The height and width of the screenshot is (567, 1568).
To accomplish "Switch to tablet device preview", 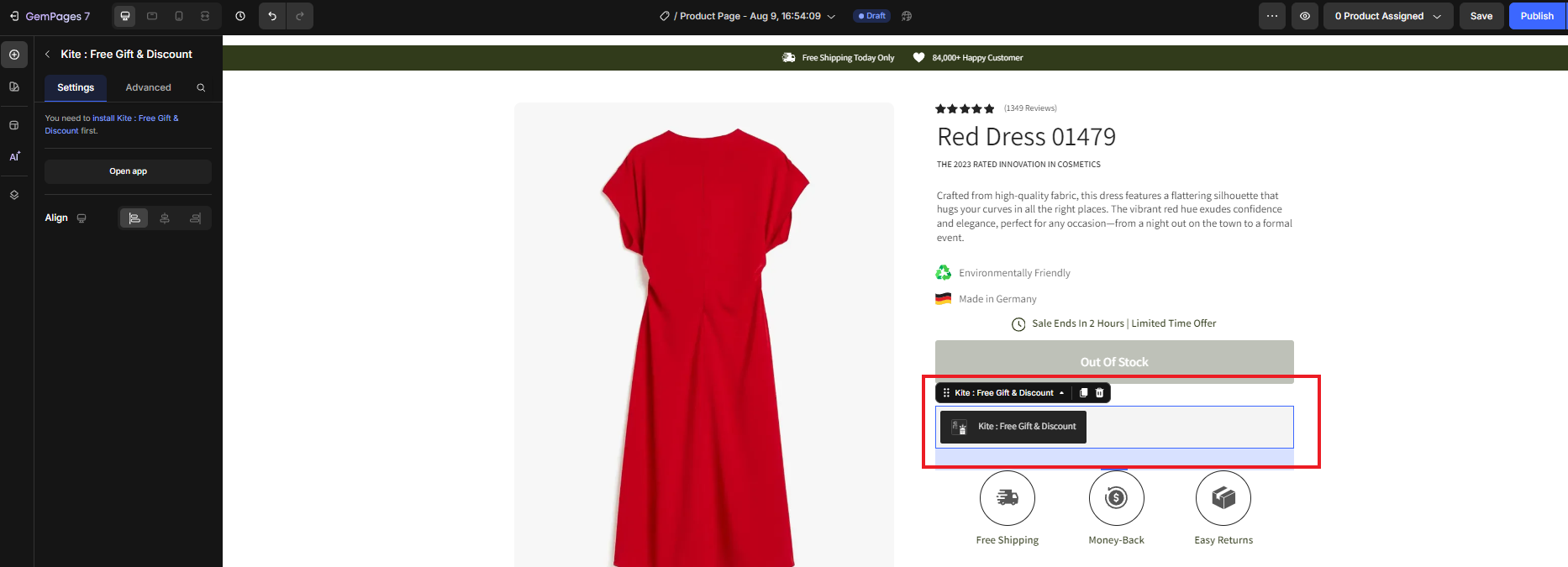I will (x=152, y=16).
